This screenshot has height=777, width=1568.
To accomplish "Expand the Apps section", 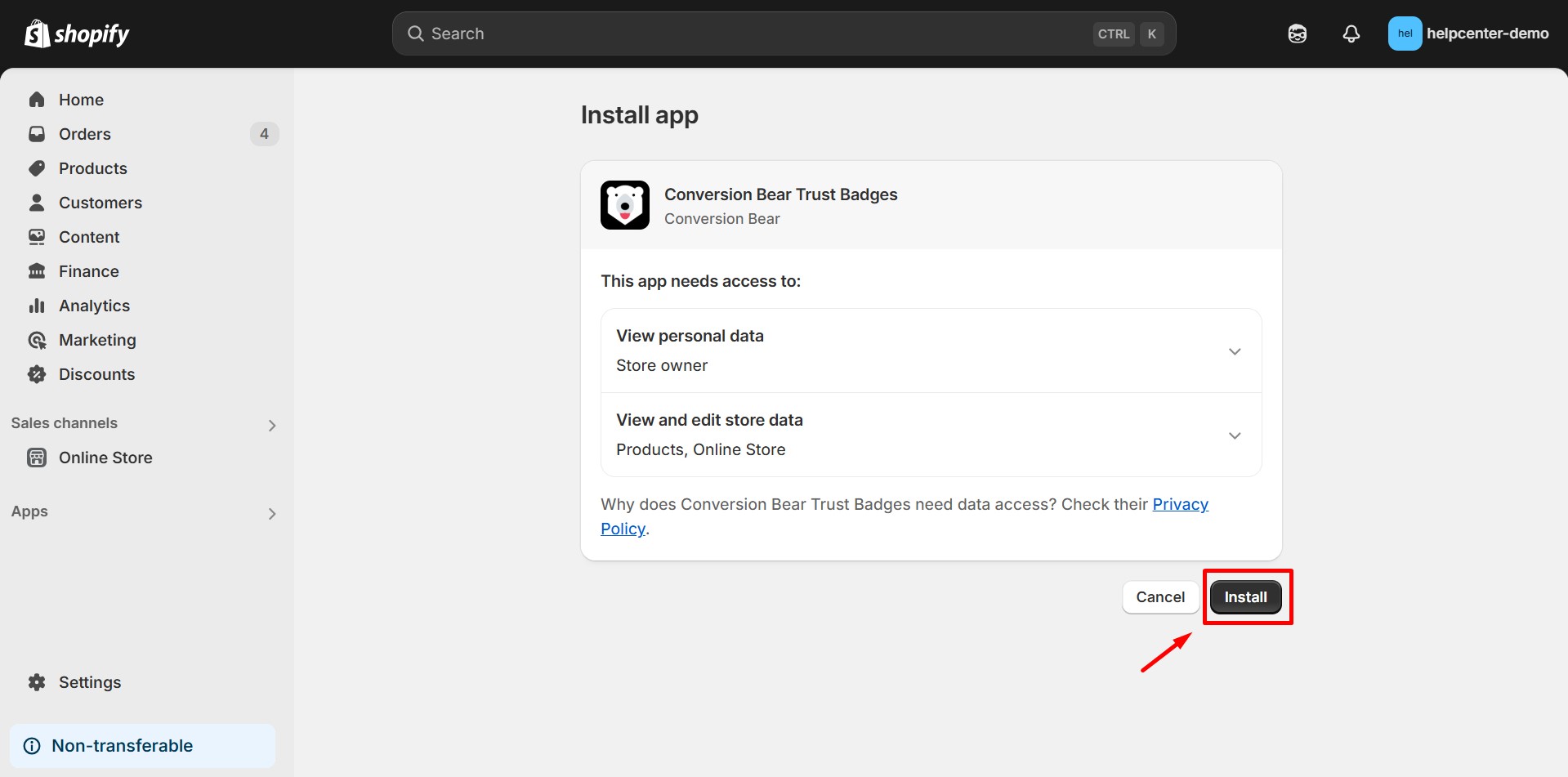I will pyautogui.click(x=271, y=513).
